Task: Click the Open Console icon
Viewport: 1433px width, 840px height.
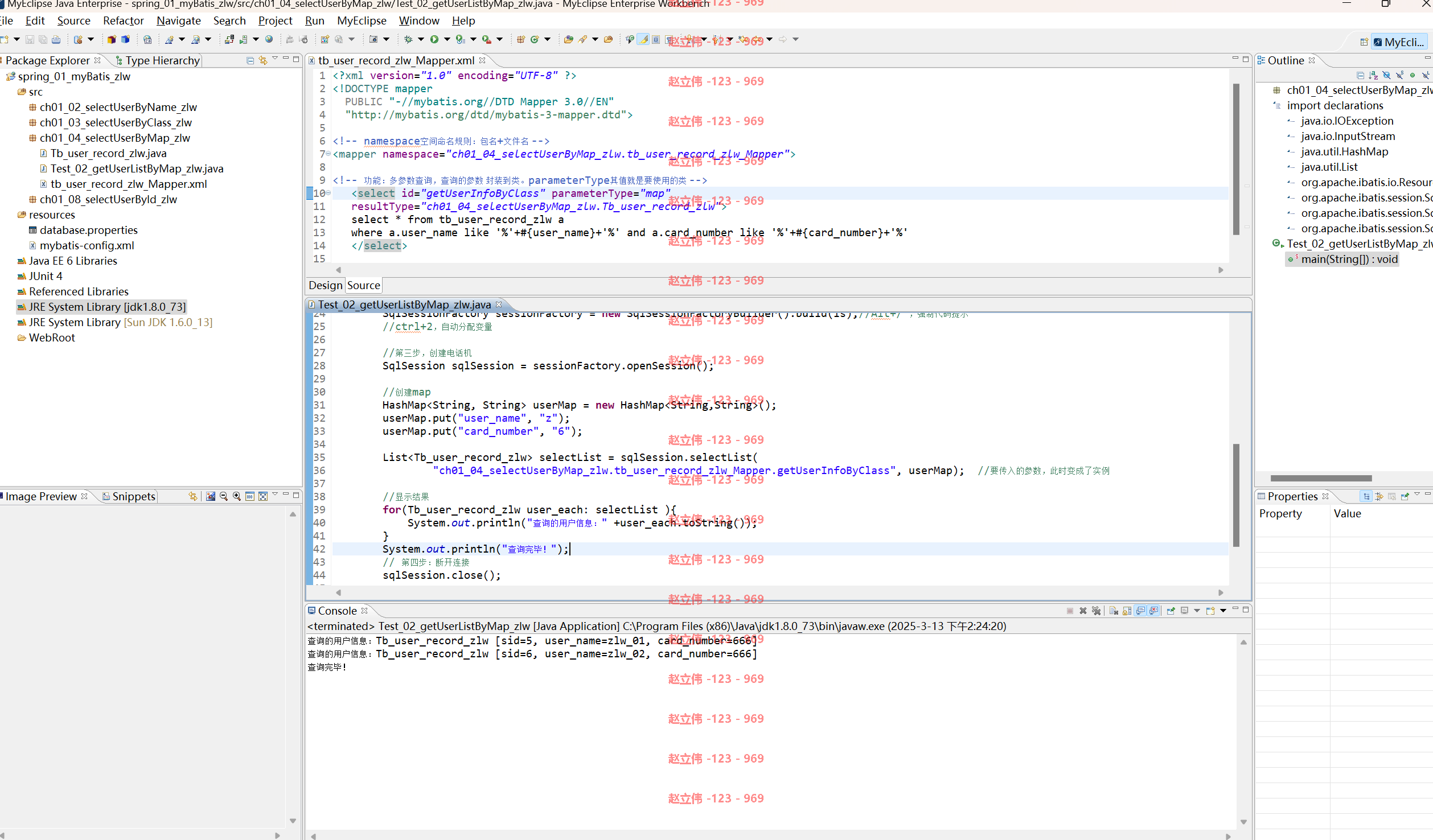Action: click(1210, 611)
